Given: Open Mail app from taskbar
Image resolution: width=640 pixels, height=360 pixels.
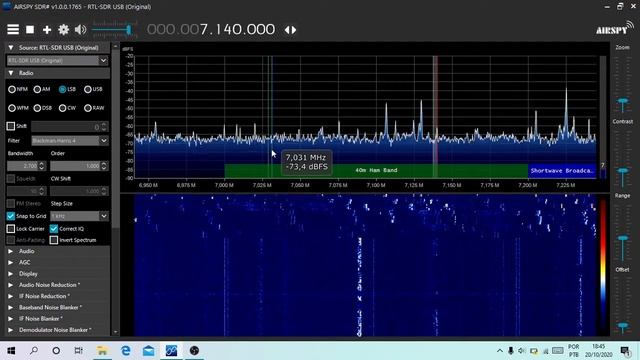Looking at the screenshot, I should pyautogui.click(x=149, y=351).
